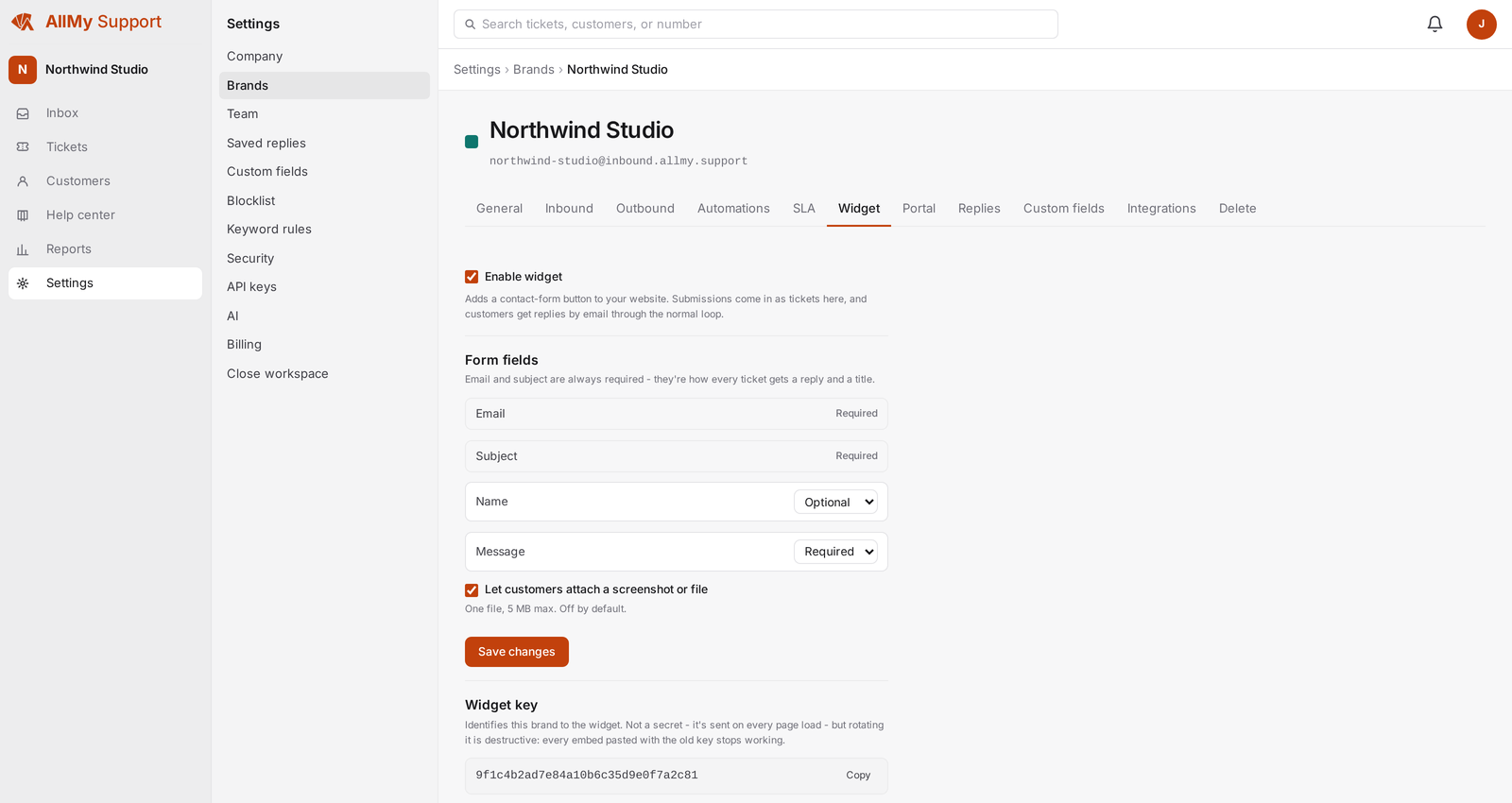Image resolution: width=1512 pixels, height=803 pixels.
Task: Click the teal brand color swatch
Action: [472, 142]
